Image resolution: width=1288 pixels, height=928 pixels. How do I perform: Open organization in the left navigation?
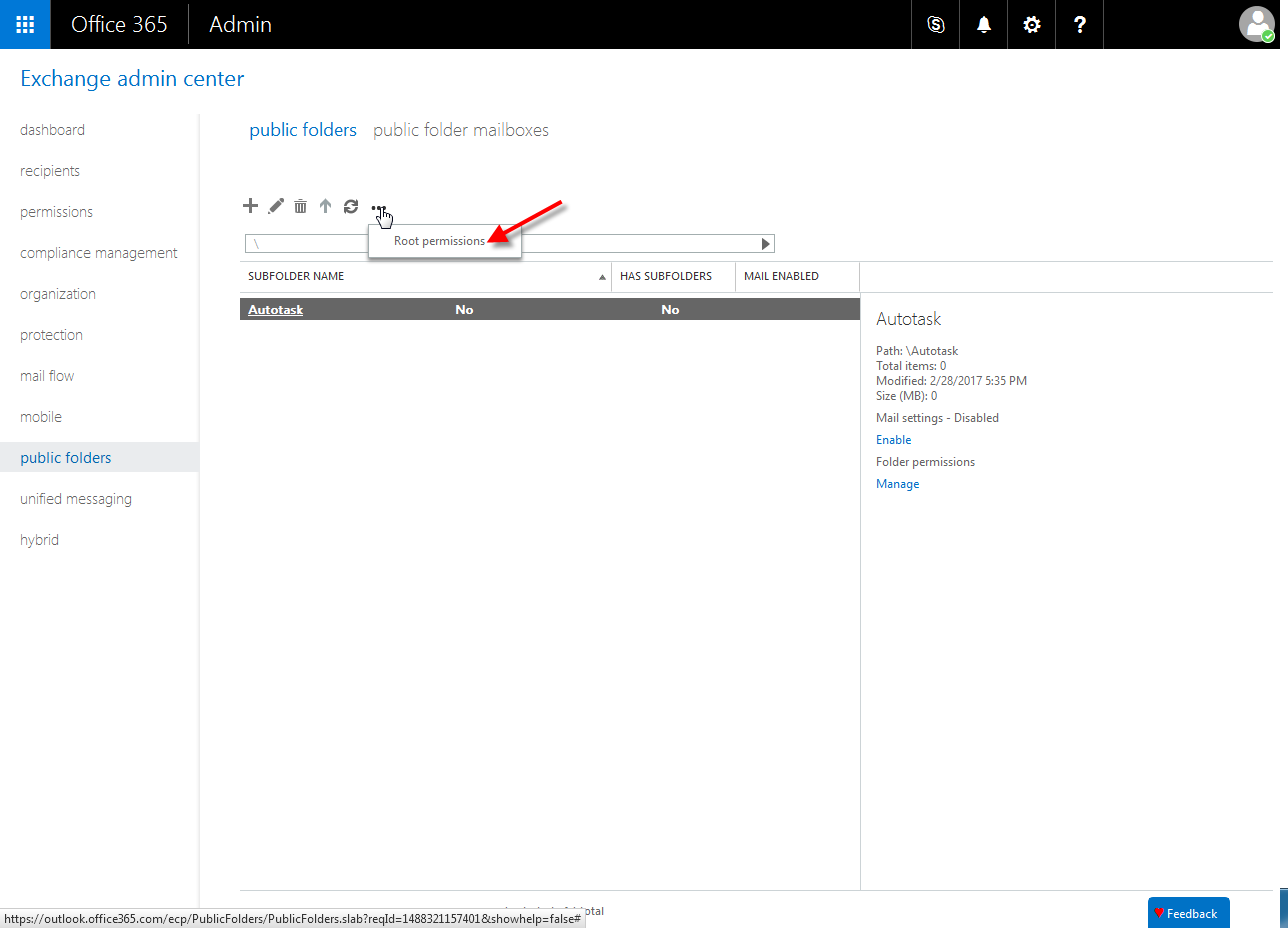pyautogui.click(x=58, y=294)
